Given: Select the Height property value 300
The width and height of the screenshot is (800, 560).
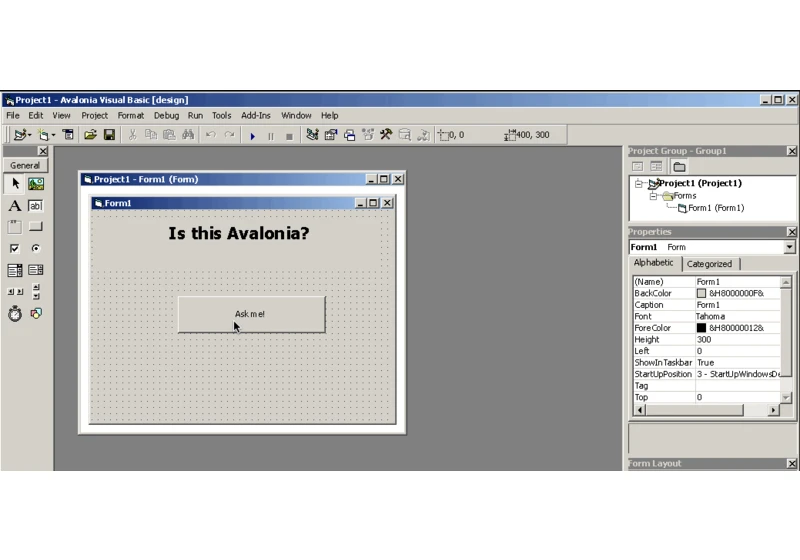Looking at the screenshot, I should (x=738, y=340).
